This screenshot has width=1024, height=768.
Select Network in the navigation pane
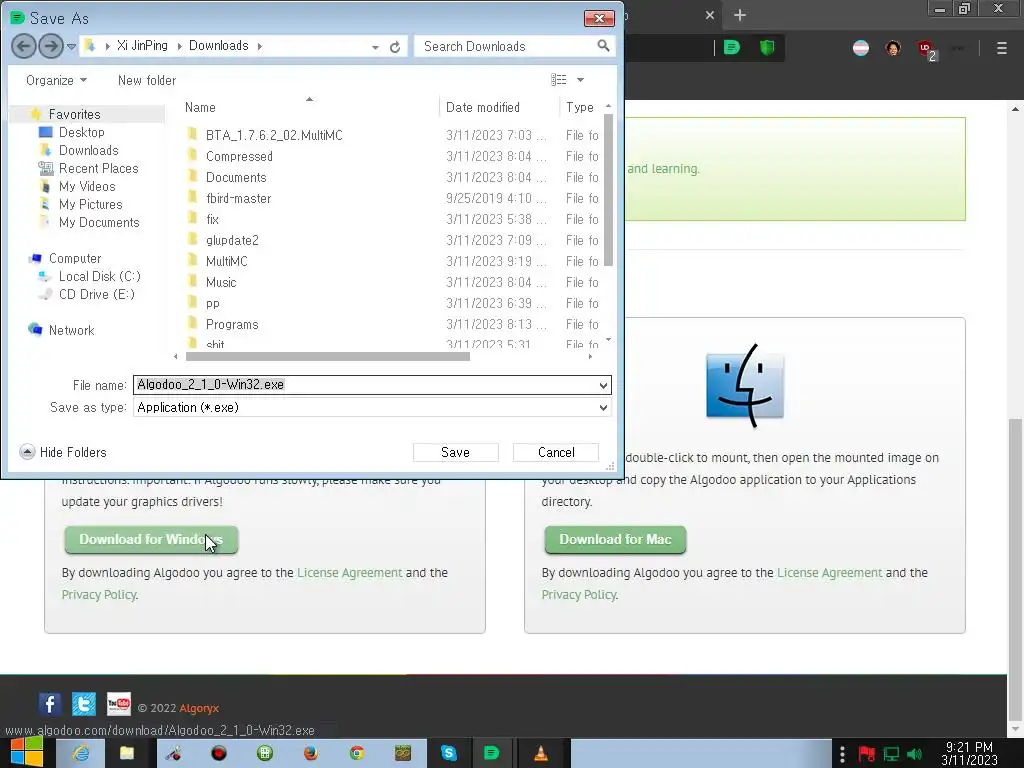coord(71,330)
